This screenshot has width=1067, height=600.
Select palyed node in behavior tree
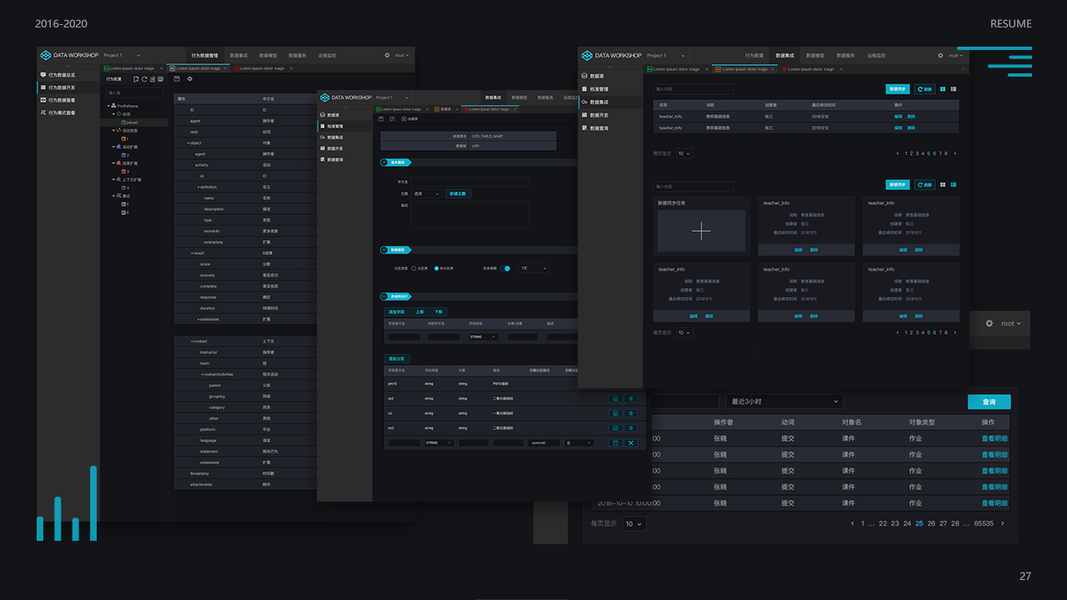pyautogui.click(x=131, y=122)
